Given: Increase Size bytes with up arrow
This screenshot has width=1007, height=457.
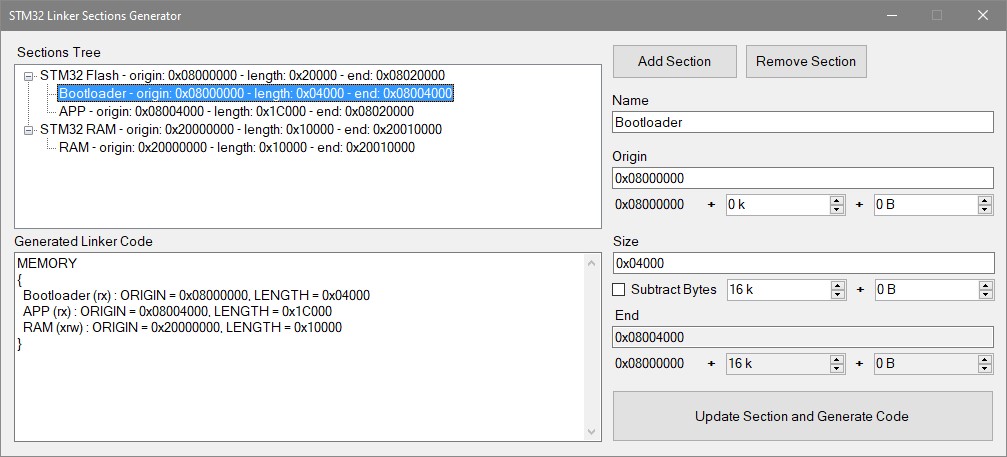Looking at the screenshot, I should [x=985, y=285].
